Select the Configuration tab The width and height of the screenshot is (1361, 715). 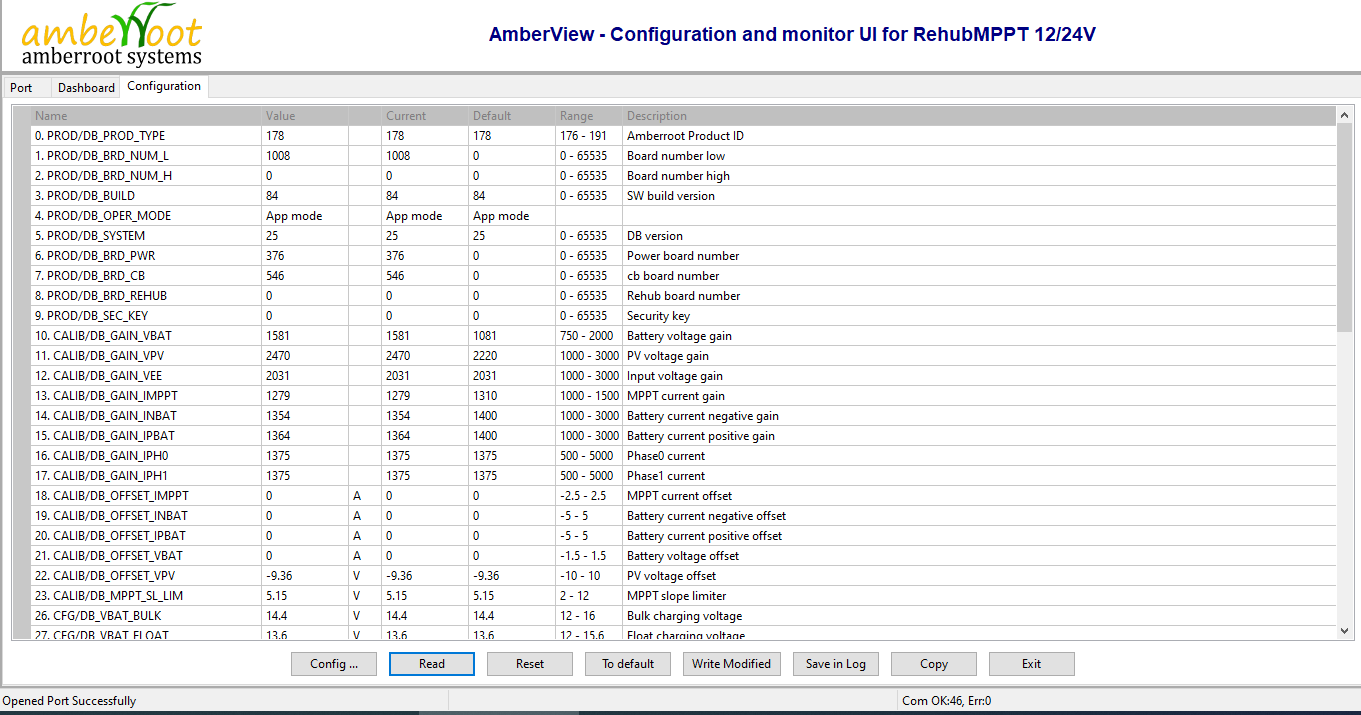tap(164, 86)
